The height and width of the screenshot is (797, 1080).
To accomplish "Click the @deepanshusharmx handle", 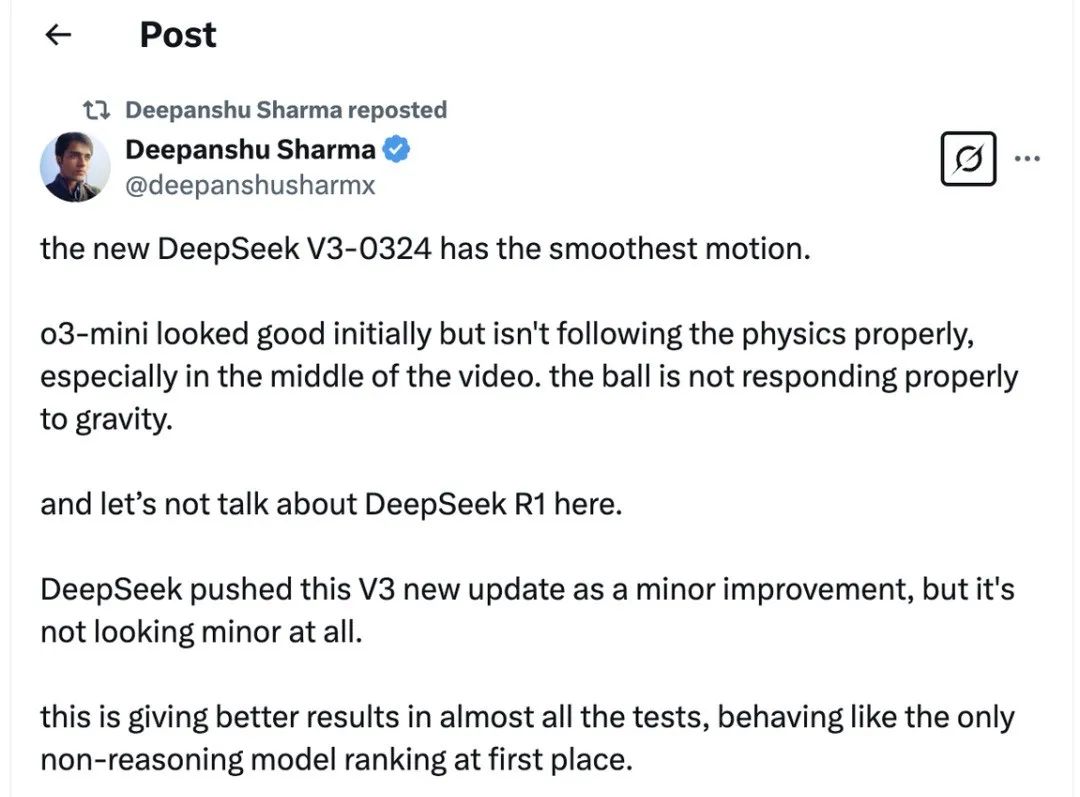I will [x=249, y=185].
